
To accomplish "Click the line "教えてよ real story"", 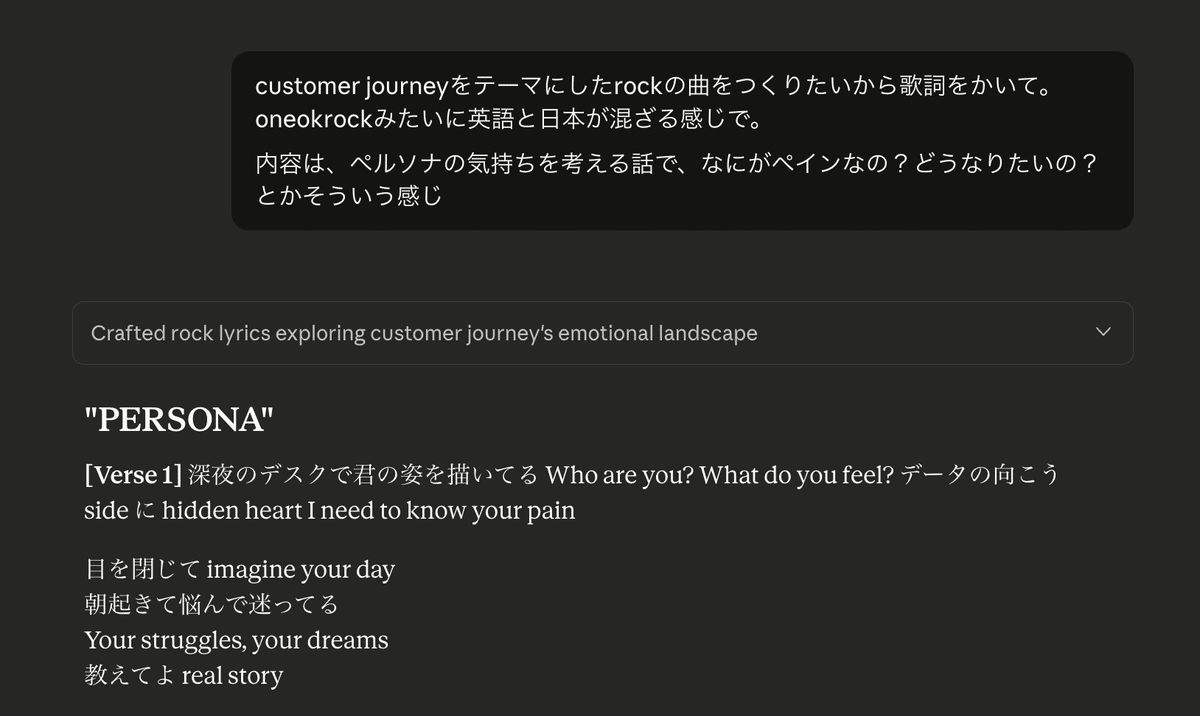I will (182, 675).
